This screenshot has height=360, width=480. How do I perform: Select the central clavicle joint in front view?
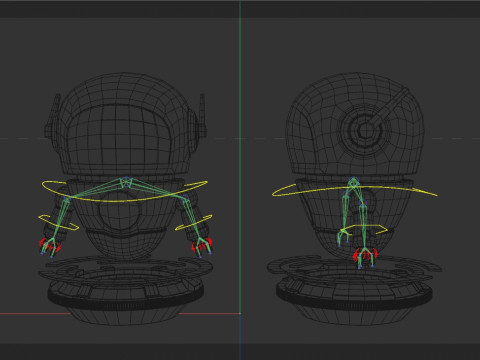point(126,181)
